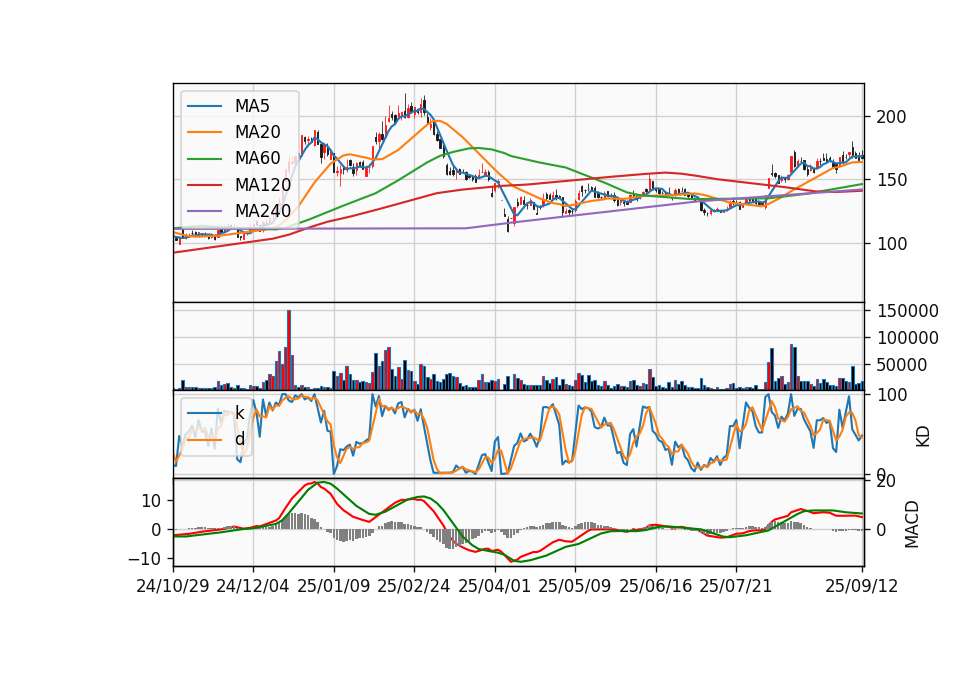Click the 25/06/16 date label
960x690 pixels.
tap(656, 586)
